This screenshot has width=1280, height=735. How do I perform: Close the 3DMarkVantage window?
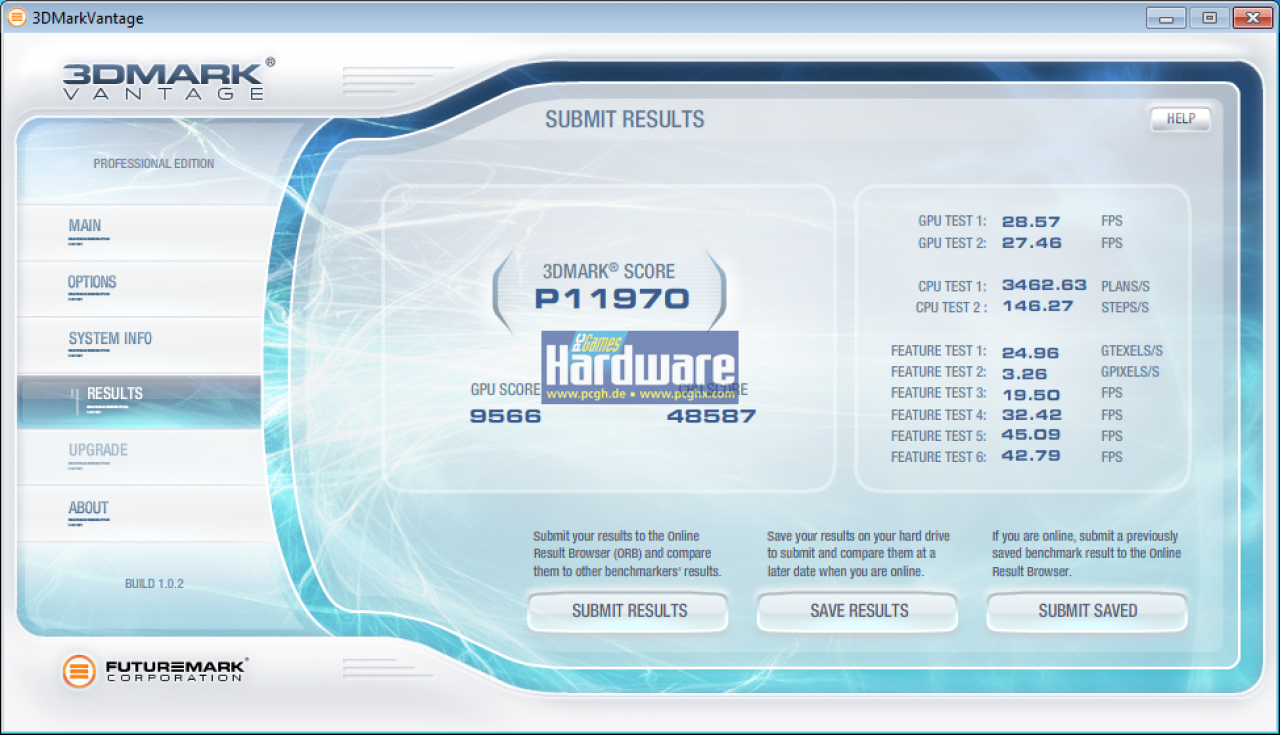[1253, 18]
